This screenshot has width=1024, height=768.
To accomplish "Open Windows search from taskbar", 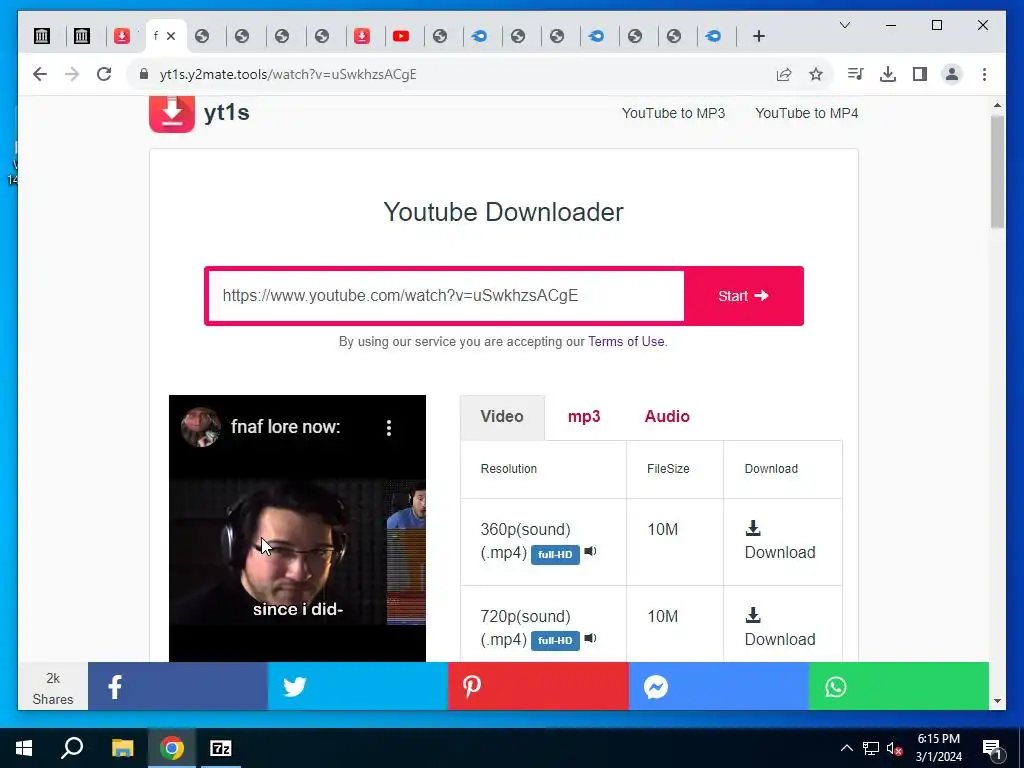I will (72, 748).
